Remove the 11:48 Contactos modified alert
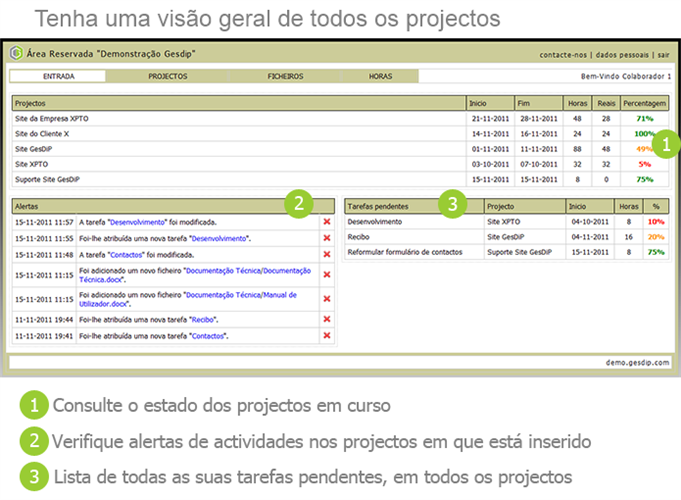The height and width of the screenshot is (500, 681). [327, 255]
